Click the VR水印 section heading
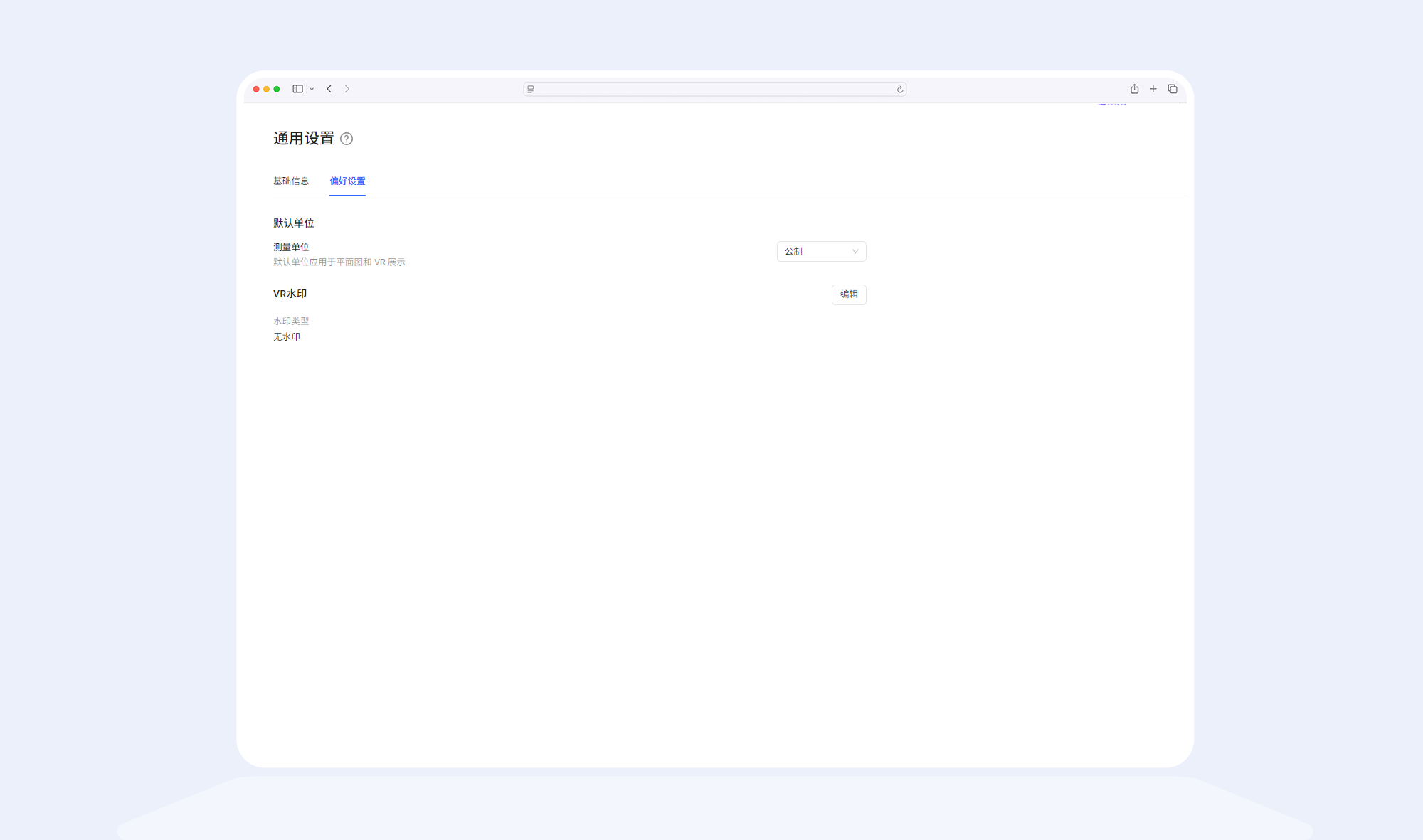1423x840 pixels. point(290,294)
